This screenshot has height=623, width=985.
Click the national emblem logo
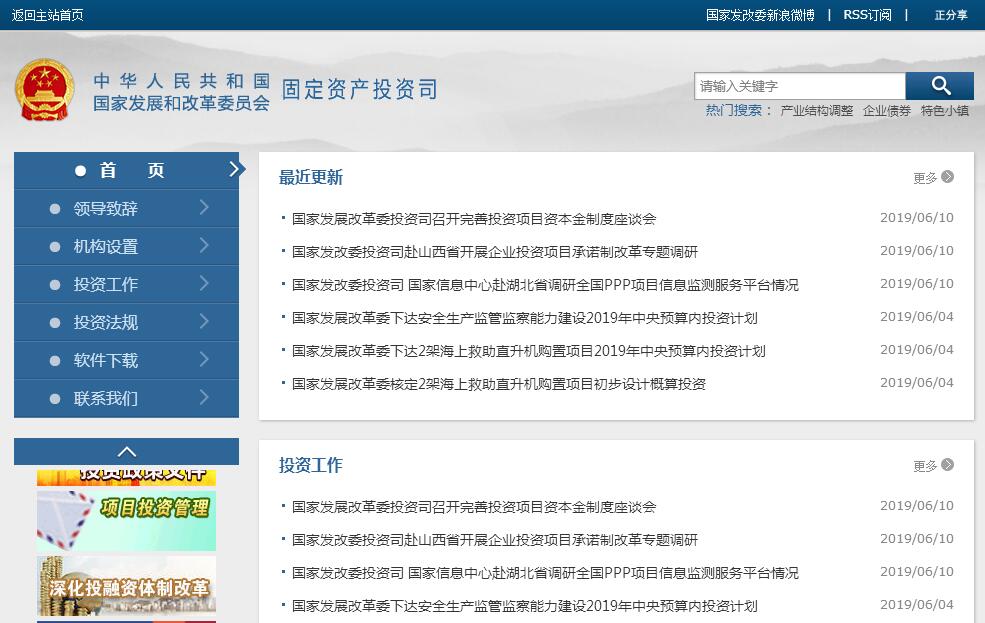44,91
